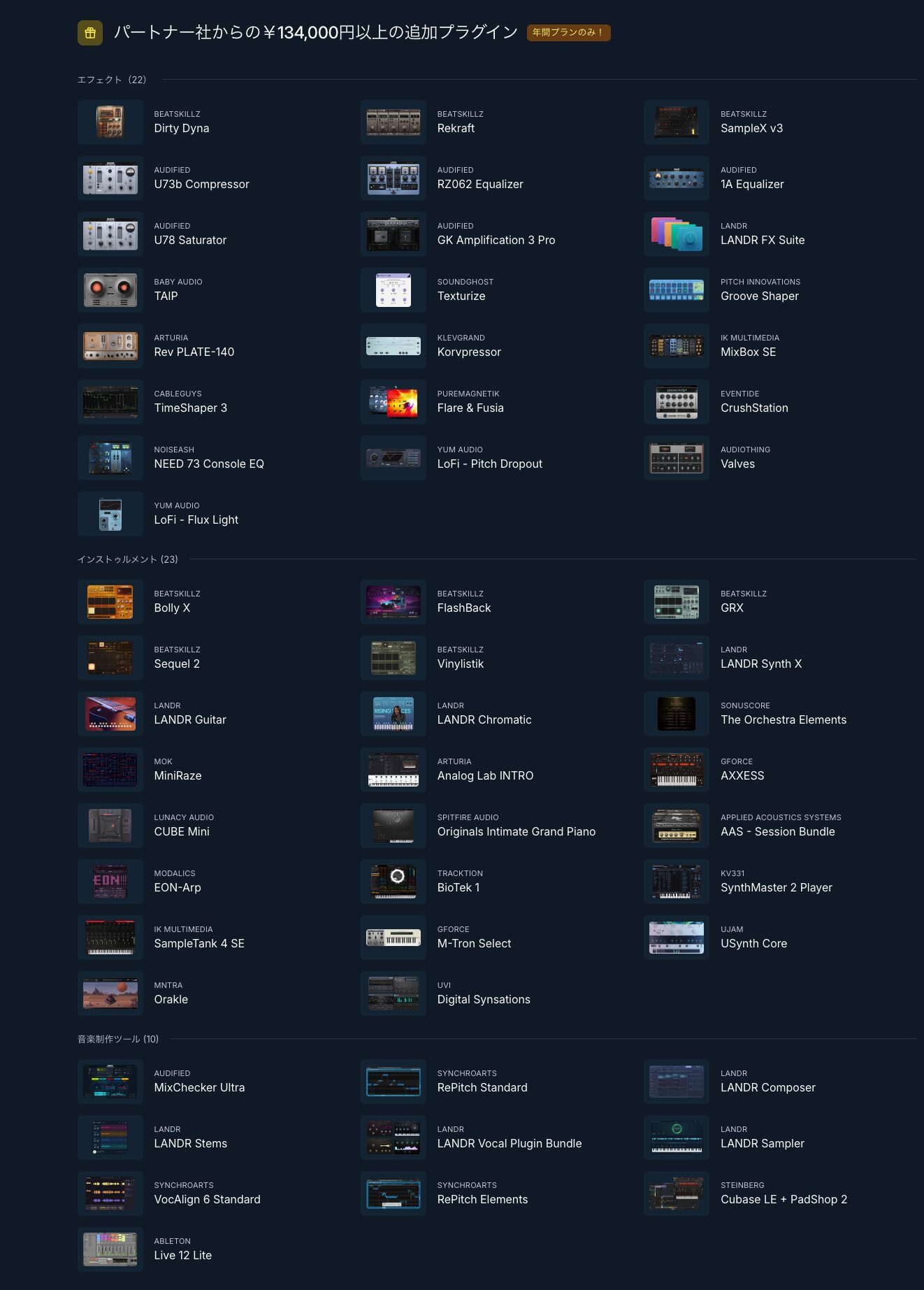Click the インストゥルメント (23) section heading

click(127, 559)
